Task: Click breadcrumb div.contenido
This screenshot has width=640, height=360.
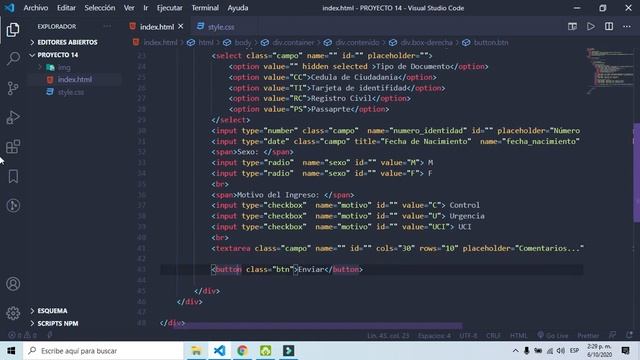Action: [357, 42]
